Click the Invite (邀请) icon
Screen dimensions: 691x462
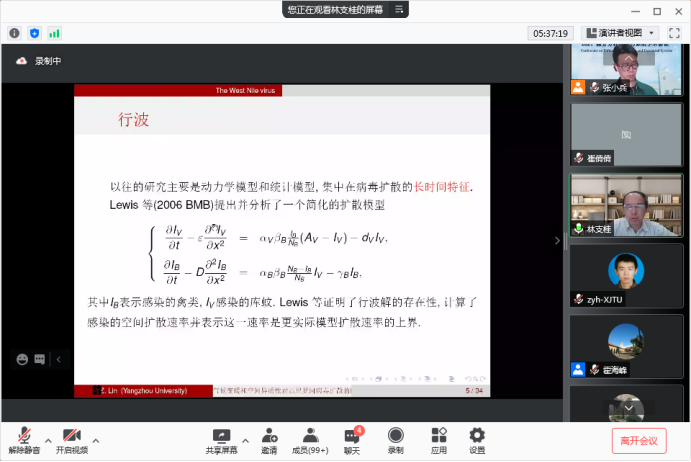click(x=269, y=440)
